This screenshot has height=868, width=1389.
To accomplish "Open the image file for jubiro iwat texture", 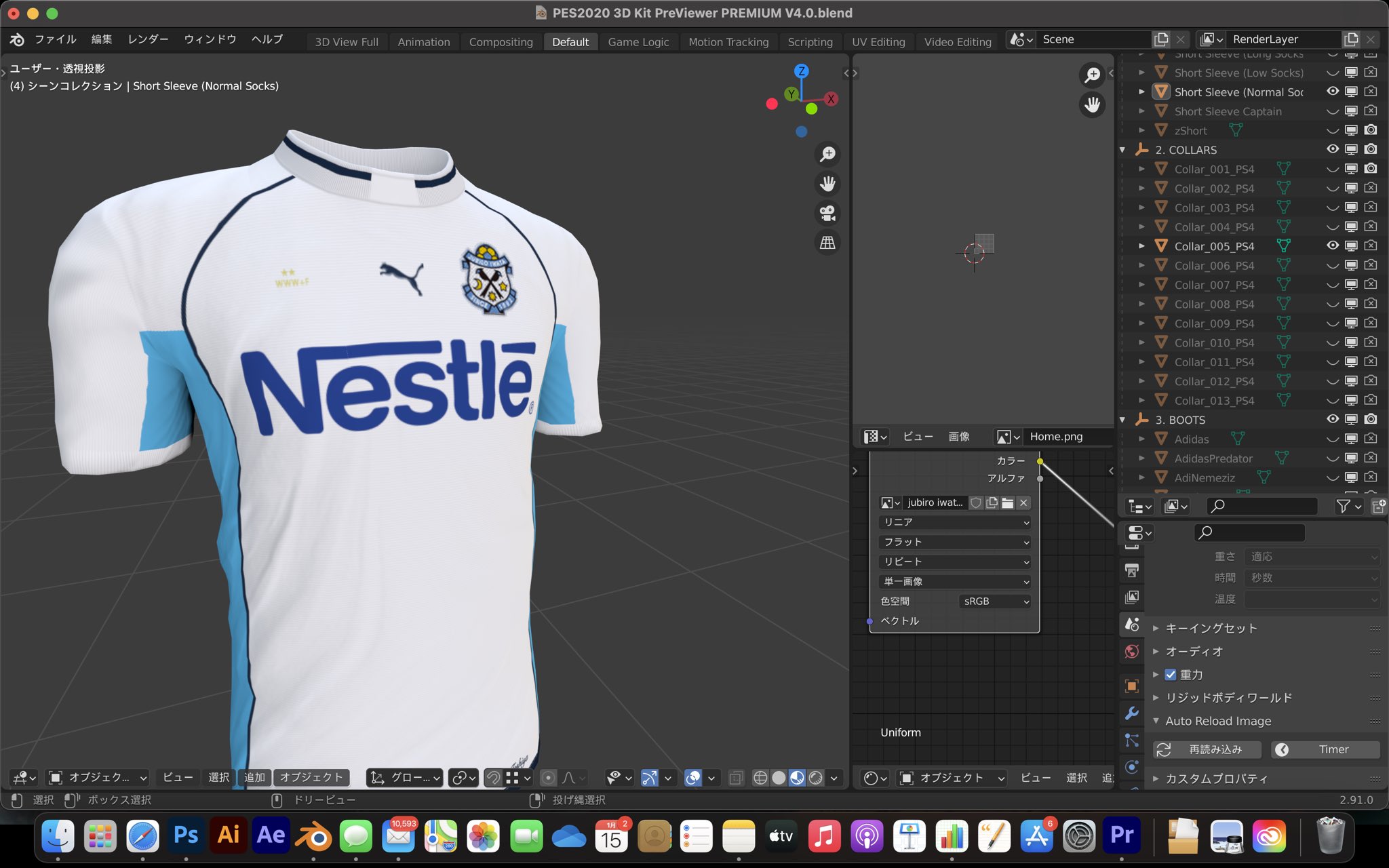I will 1008,502.
